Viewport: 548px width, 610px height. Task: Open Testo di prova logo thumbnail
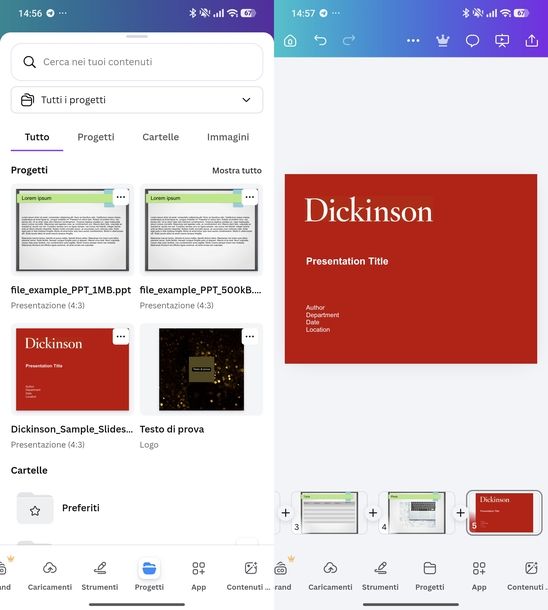(201, 369)
